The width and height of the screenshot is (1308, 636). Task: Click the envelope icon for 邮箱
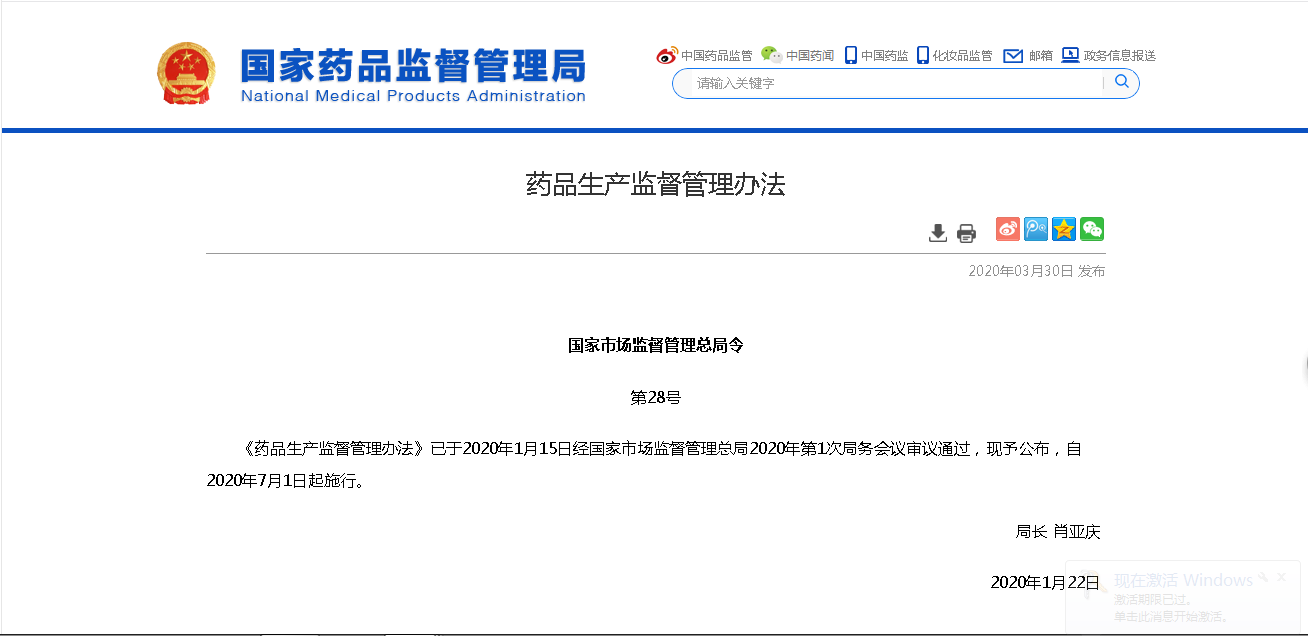tap(1013, 56)
